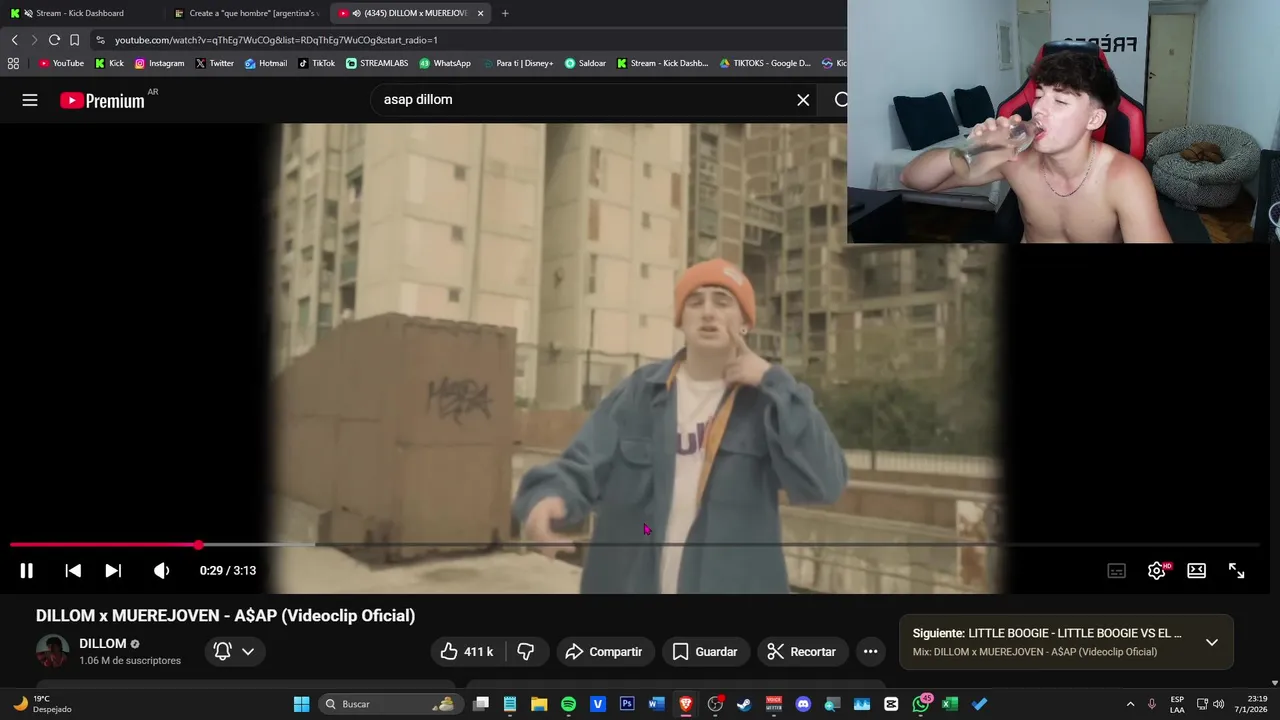Open the Windows Start menu

pos(301,704)
